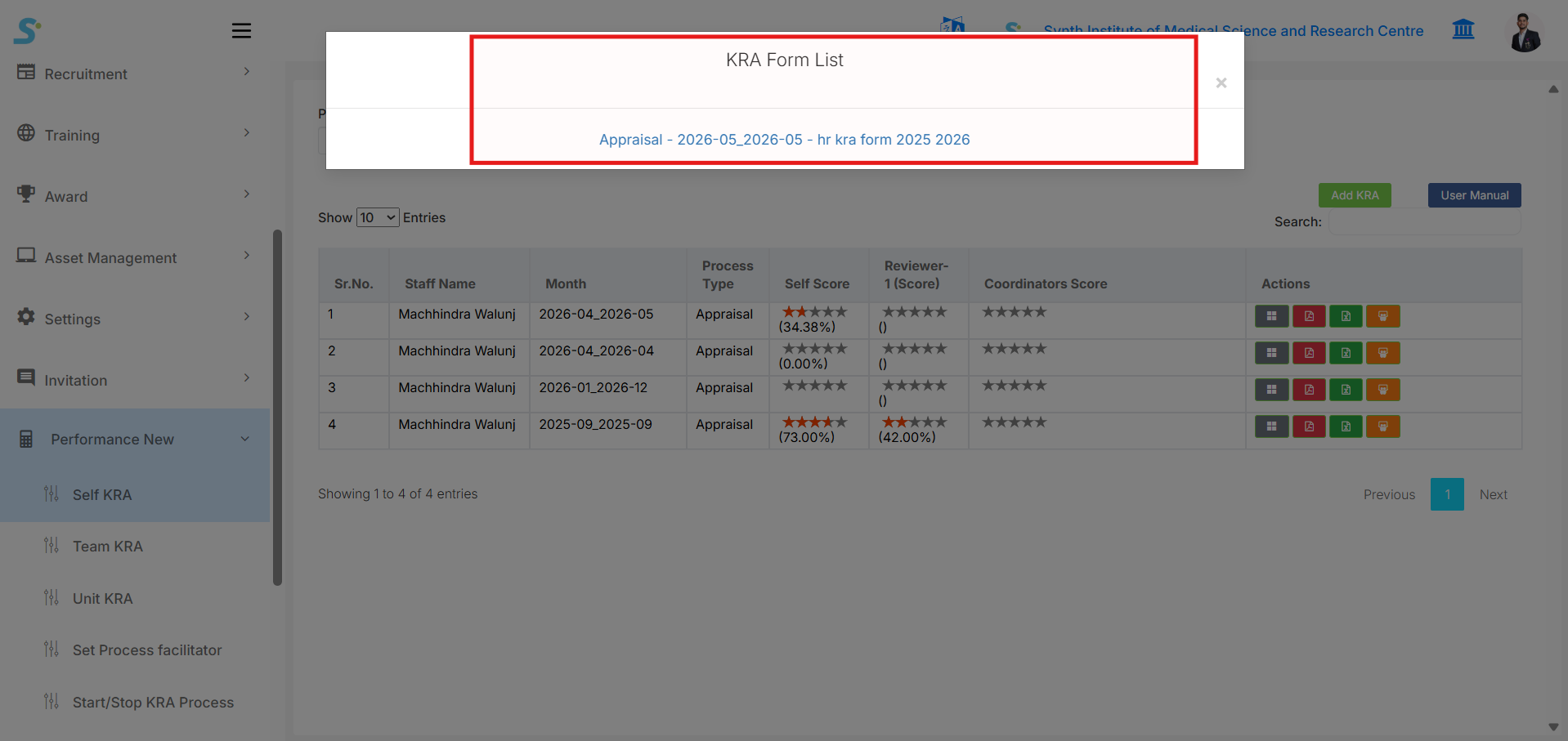Export Excel for 2025-09_2025-09 appraisal row
1568x741 pixels.
1346,426
